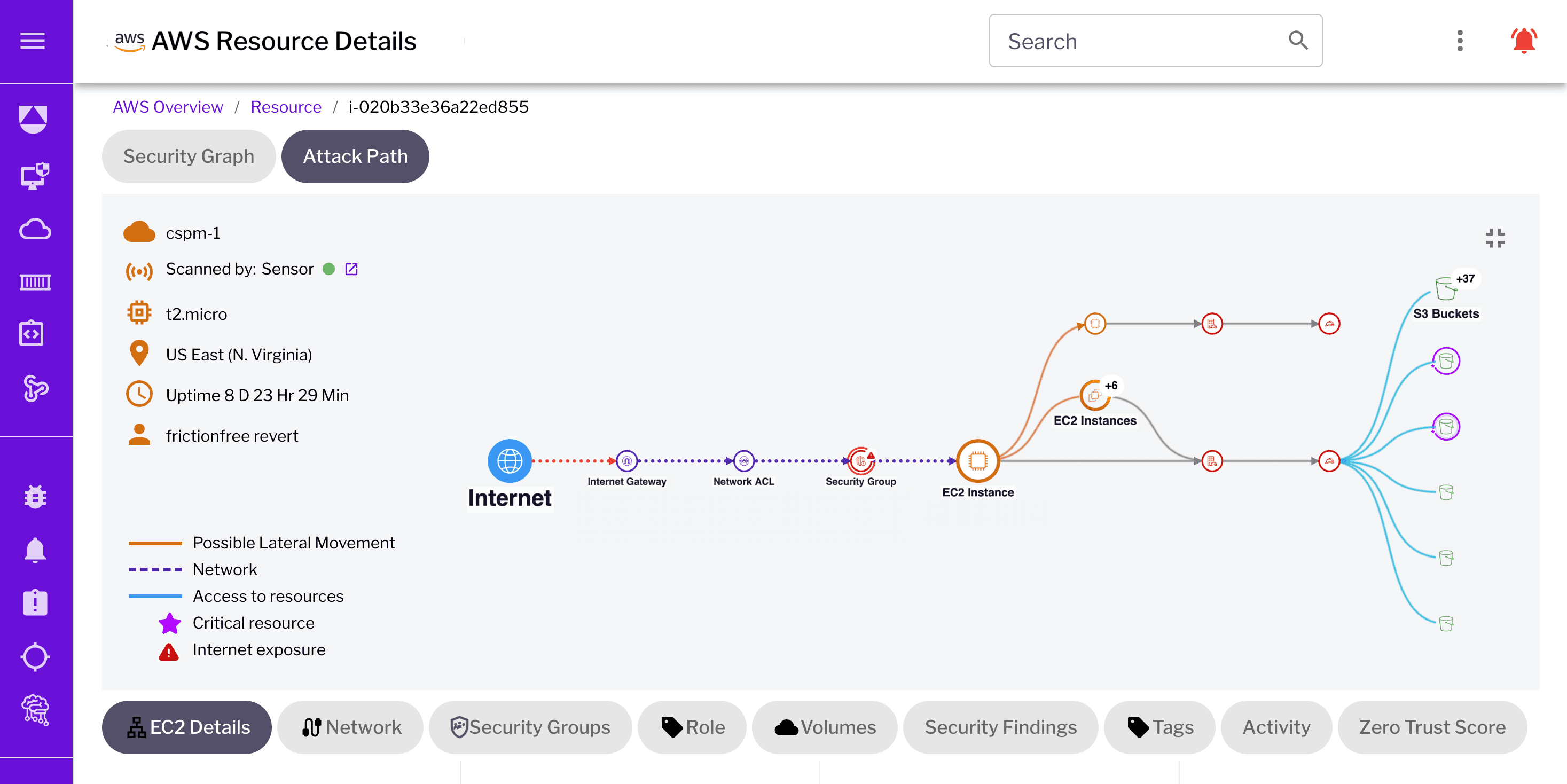Collapse the attack path graph view
Screen dimensions: 1567x784
[x=1495, y=238]
